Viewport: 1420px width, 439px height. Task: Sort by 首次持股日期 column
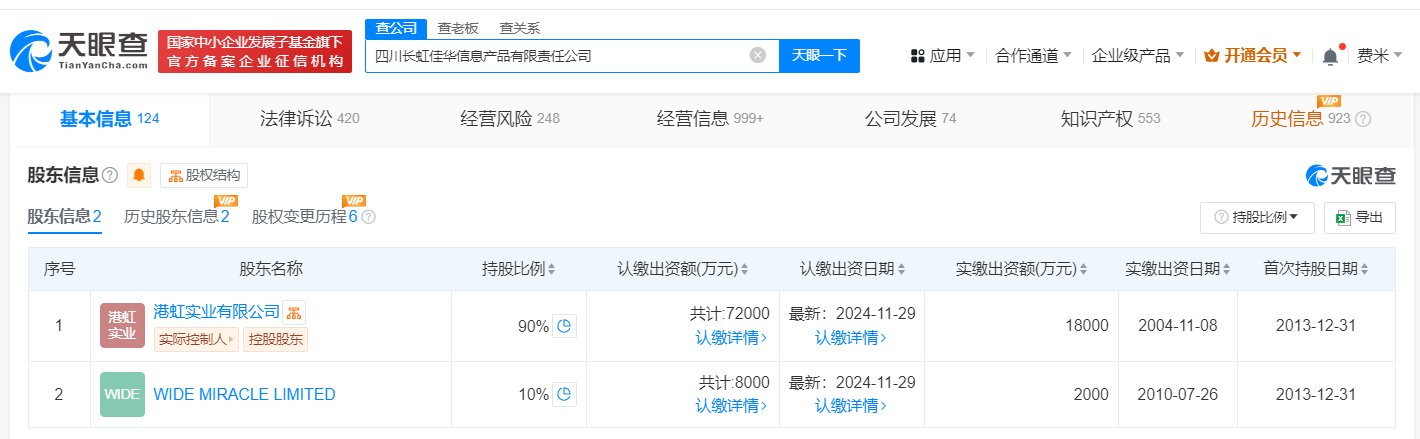[1314, 269]
